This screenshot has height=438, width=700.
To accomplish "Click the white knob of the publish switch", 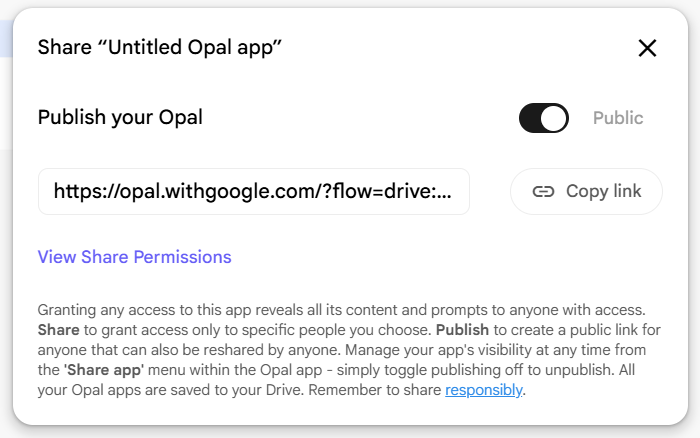I will 554,118.
